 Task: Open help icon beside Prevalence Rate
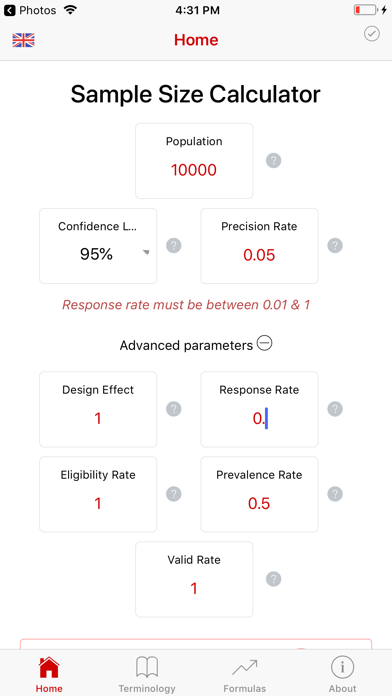pos(335,494)
